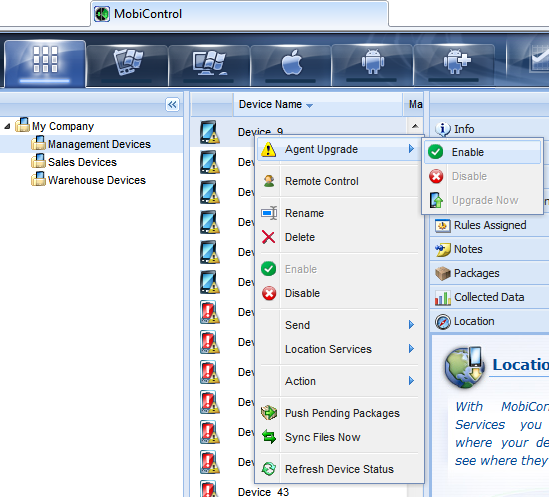The image size is (549, 497).
Task: Expand the Agent Upgrade submenu arrow
Action: coord(411,149)
